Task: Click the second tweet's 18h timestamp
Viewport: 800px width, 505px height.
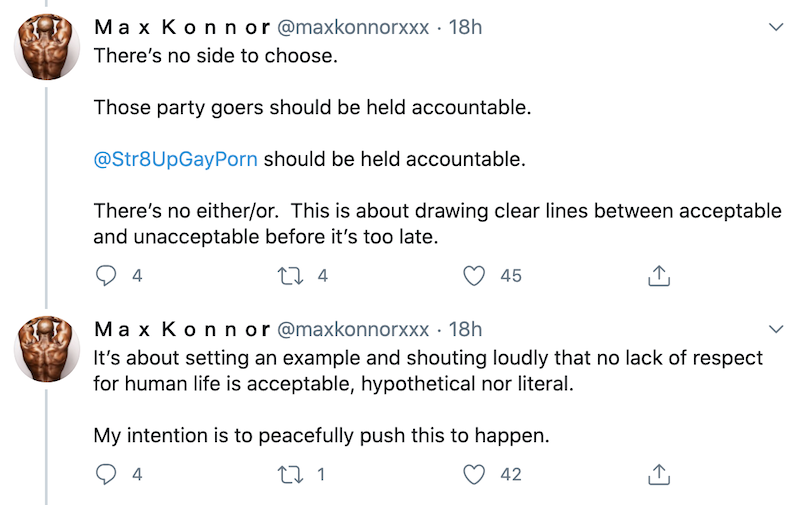Action: click(x=465, y=329)
